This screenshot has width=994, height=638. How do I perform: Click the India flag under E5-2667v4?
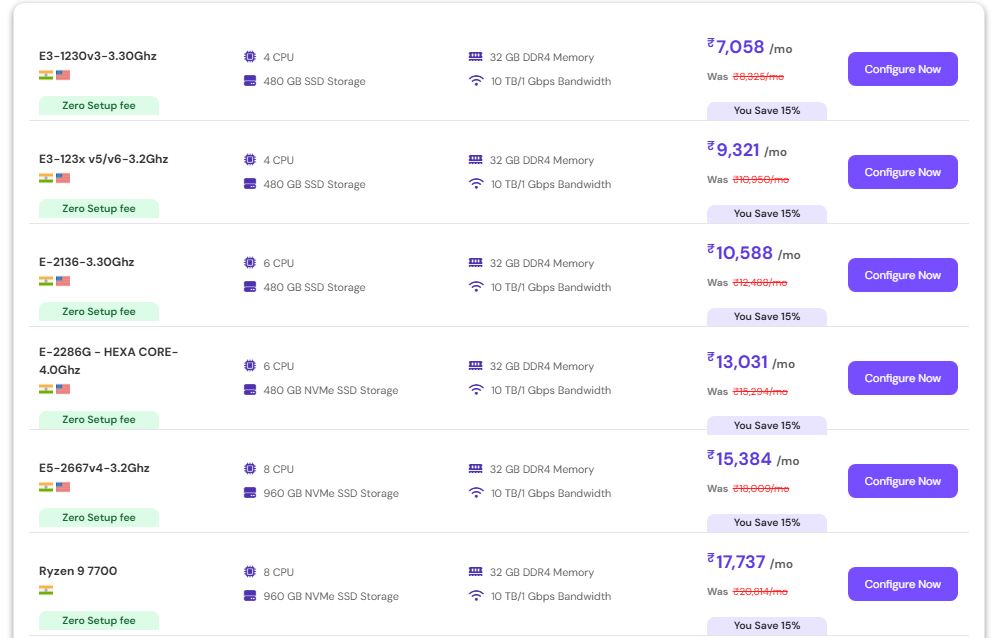tap(46, 487)
